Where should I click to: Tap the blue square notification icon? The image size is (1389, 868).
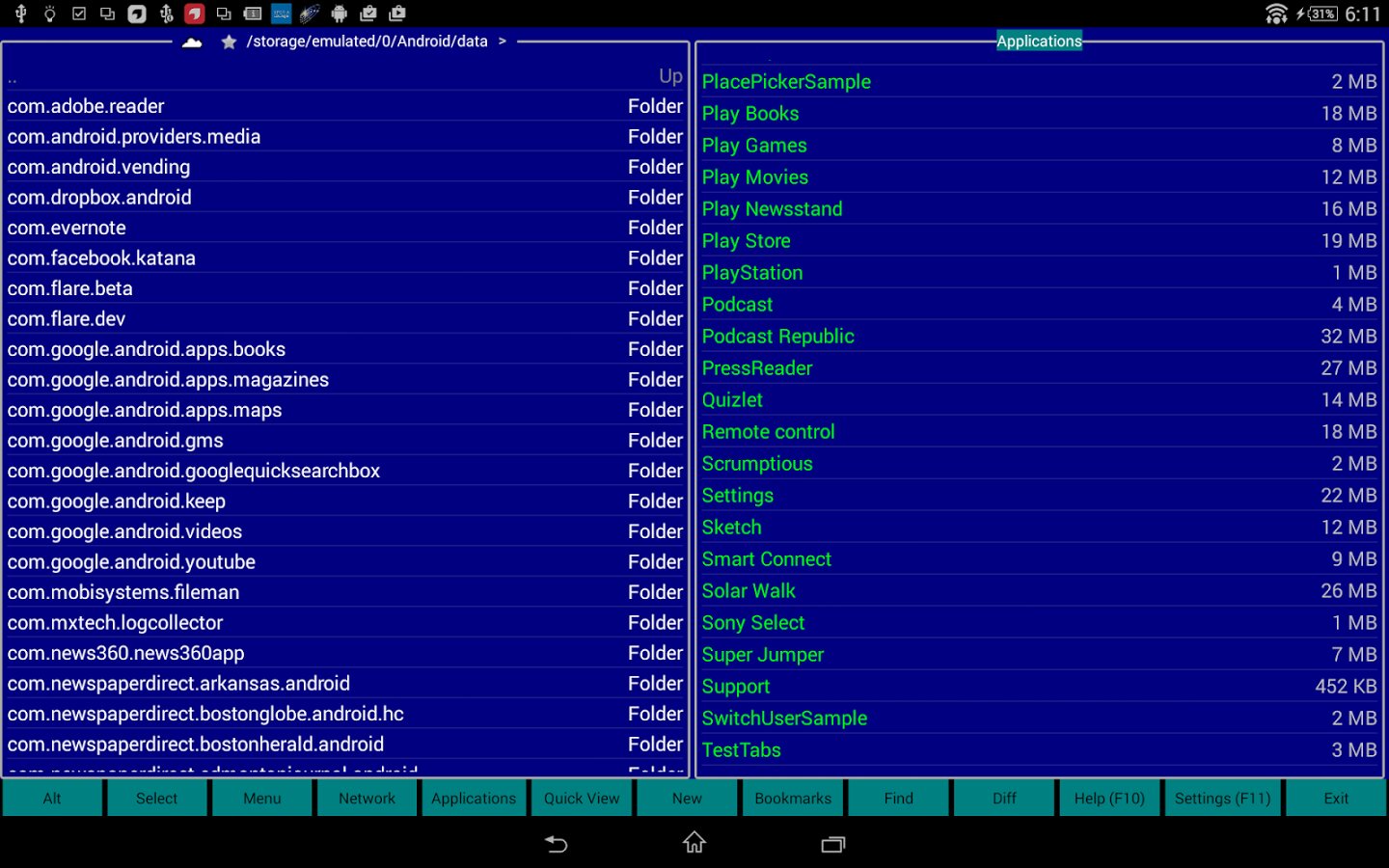[282, 14]
